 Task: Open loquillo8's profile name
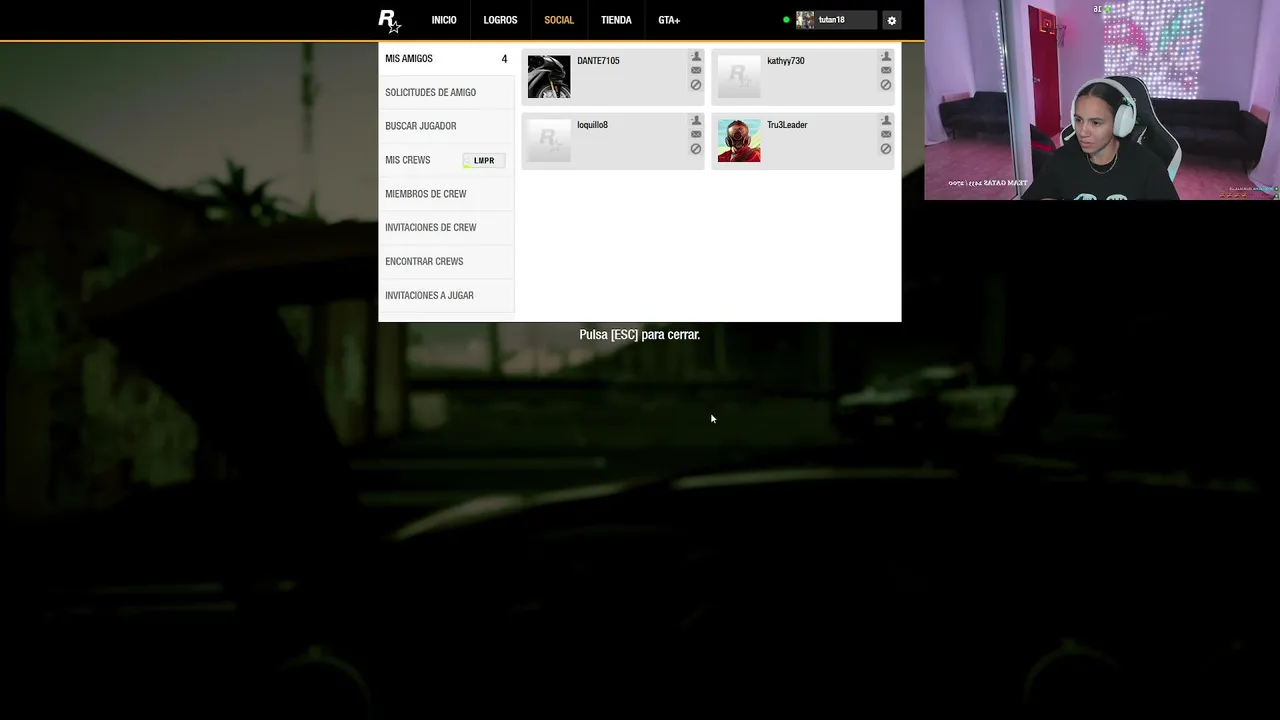click(592, 125)
